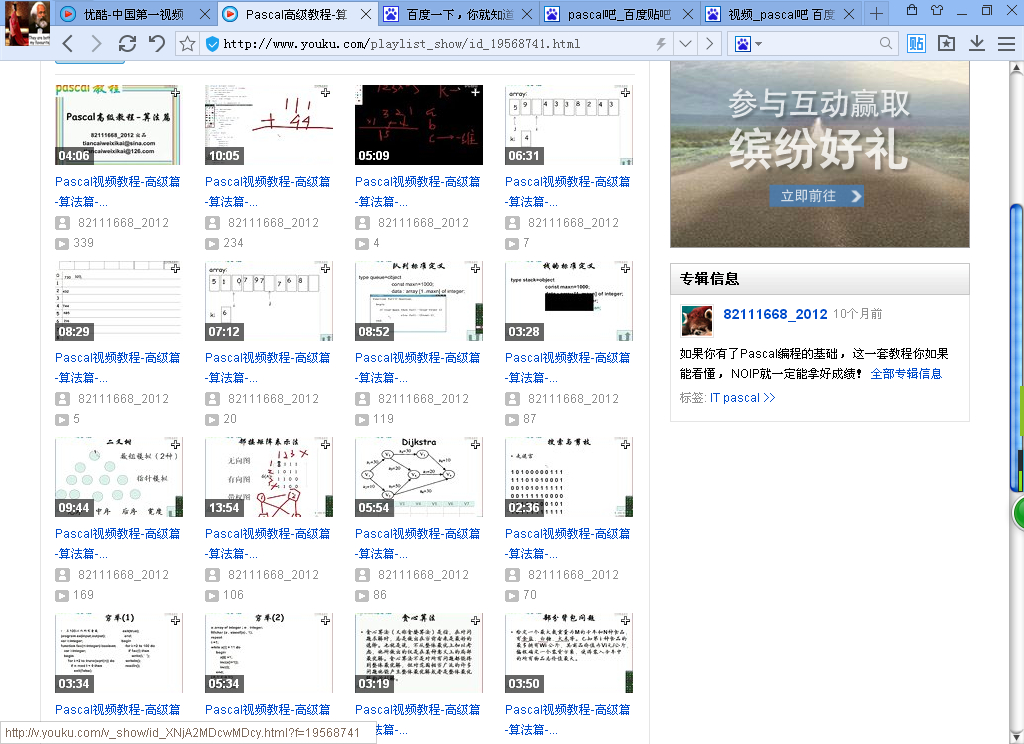Open the browser main menu icon

1006,44
